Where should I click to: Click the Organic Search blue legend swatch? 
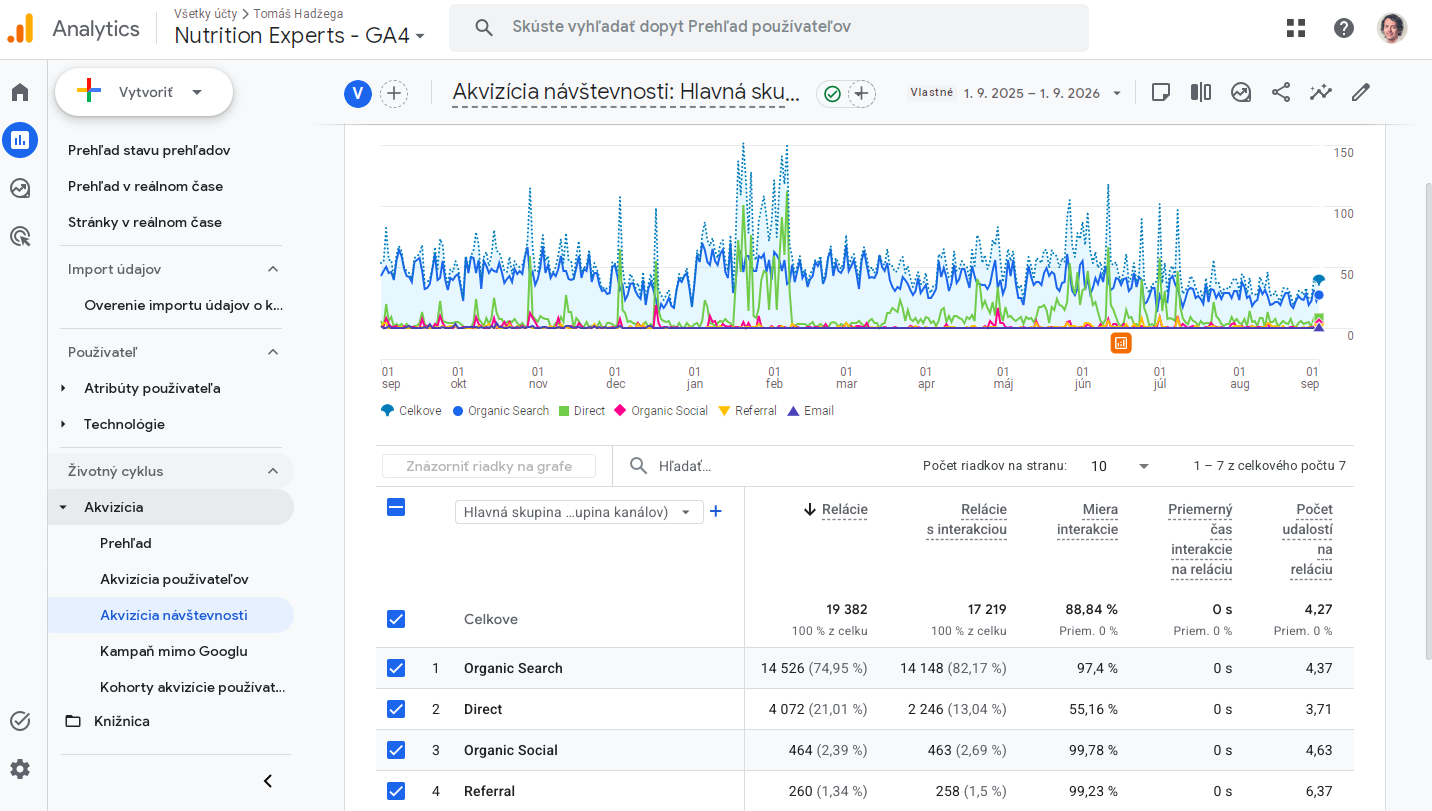click(458, 411)
